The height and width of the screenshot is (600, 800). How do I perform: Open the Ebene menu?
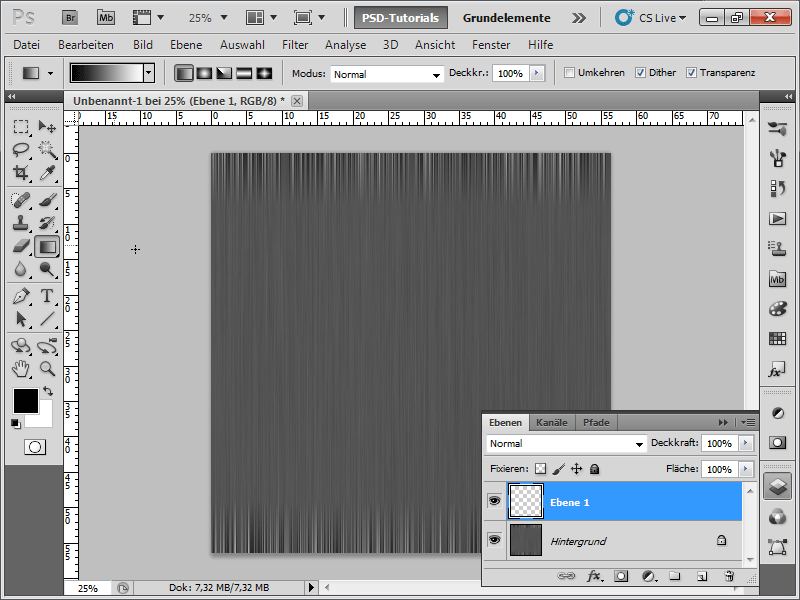pos(186,45)
